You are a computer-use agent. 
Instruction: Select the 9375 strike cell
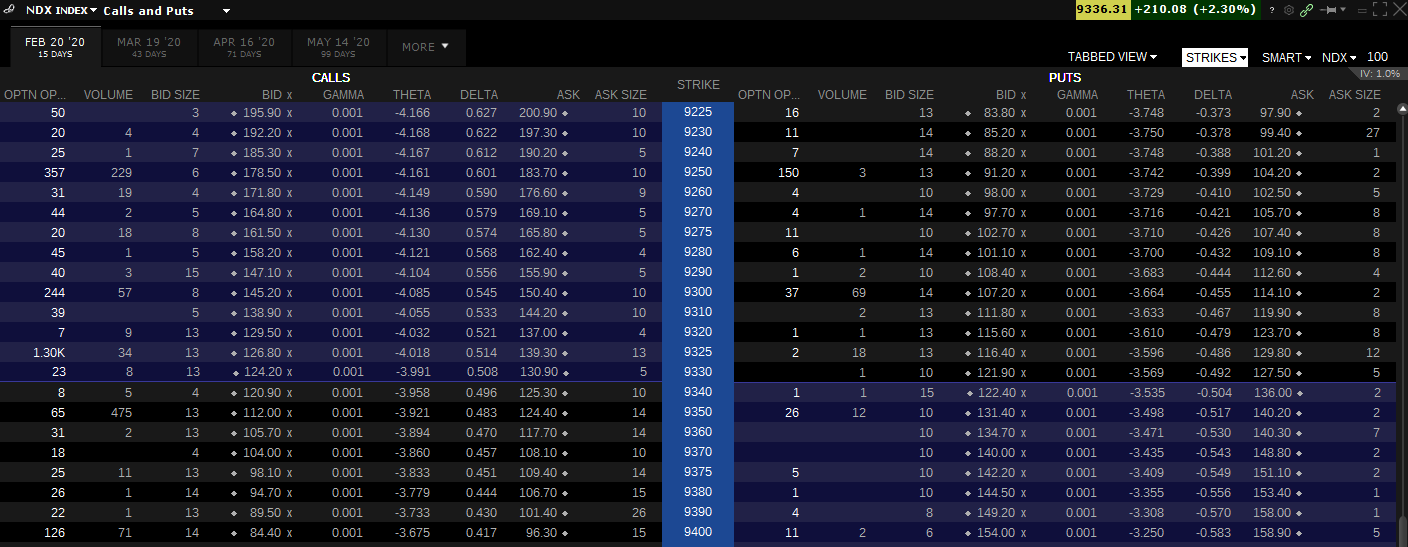pos(698,472)
